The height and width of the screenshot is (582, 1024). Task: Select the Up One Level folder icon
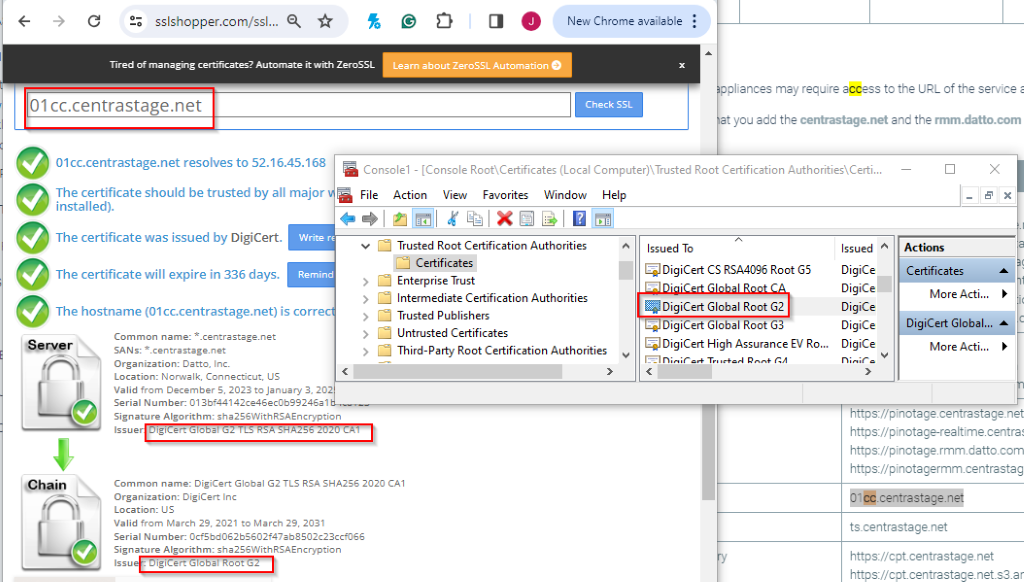[400, 218]
